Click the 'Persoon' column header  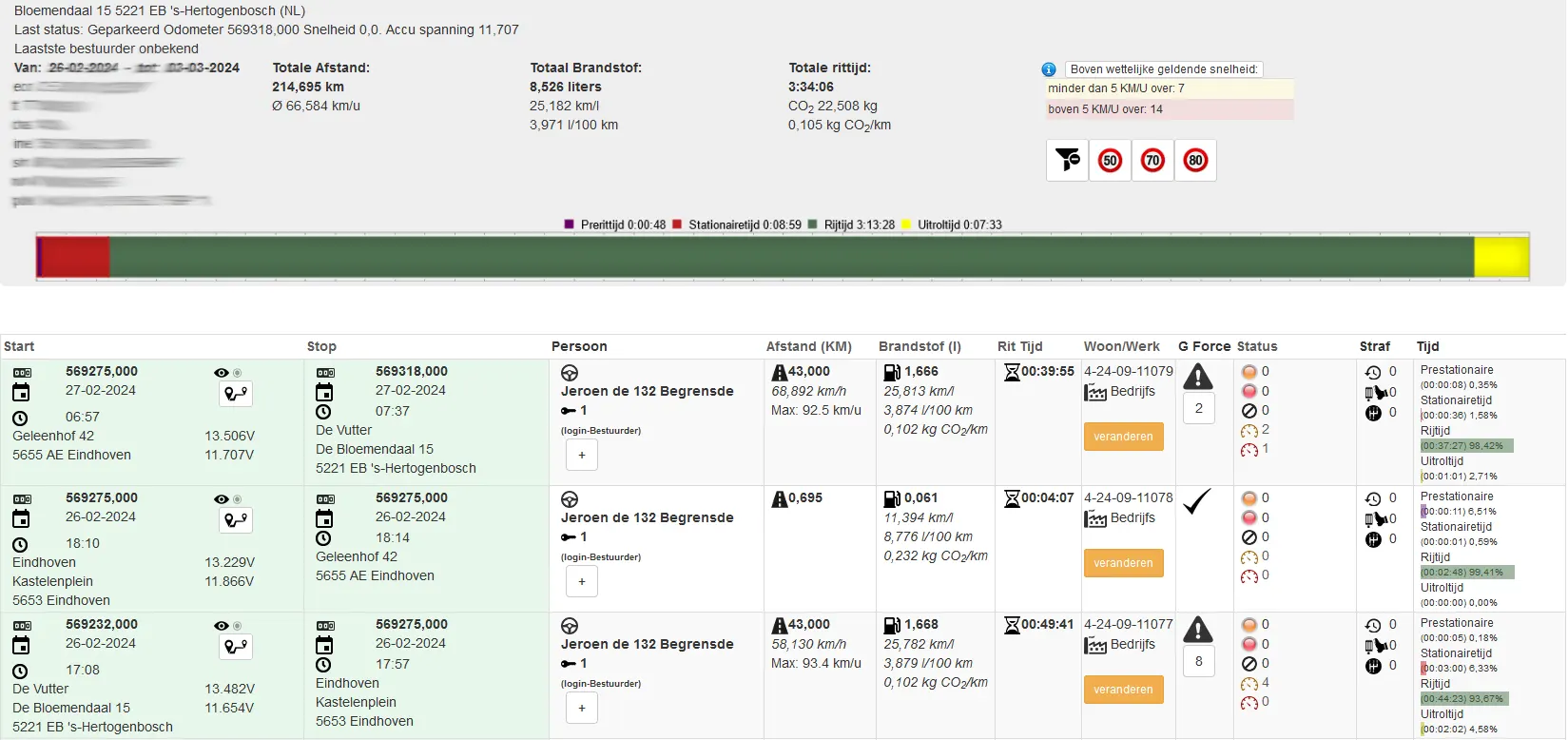point(579,346)
